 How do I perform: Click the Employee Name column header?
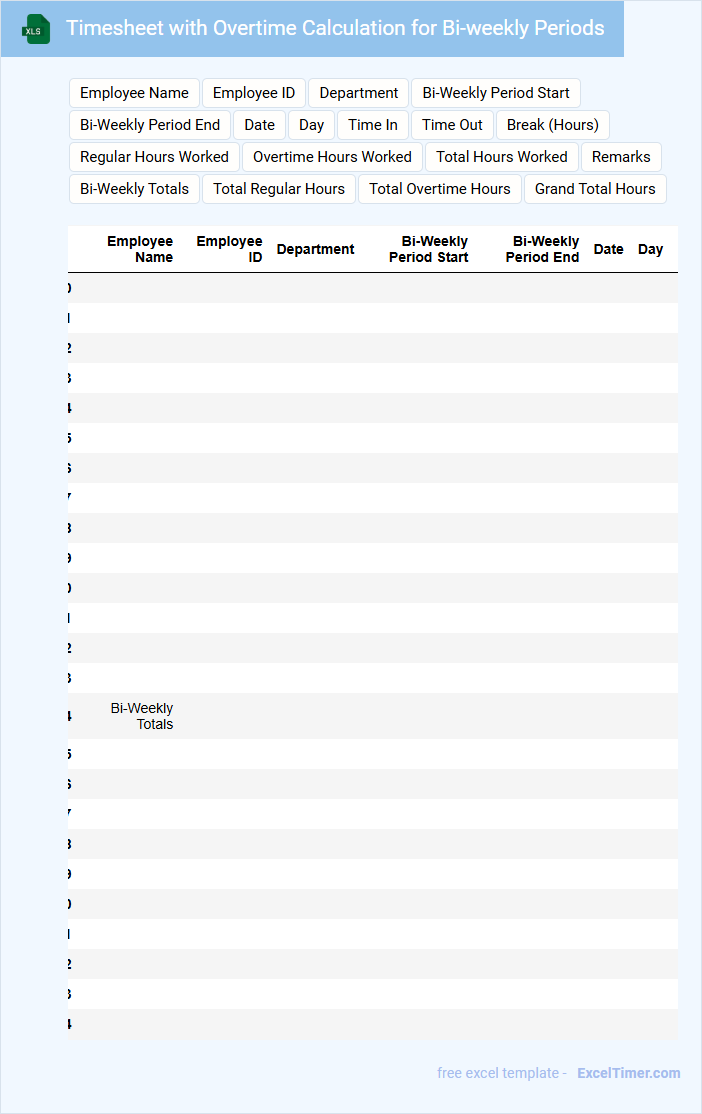tap(140, 249)
